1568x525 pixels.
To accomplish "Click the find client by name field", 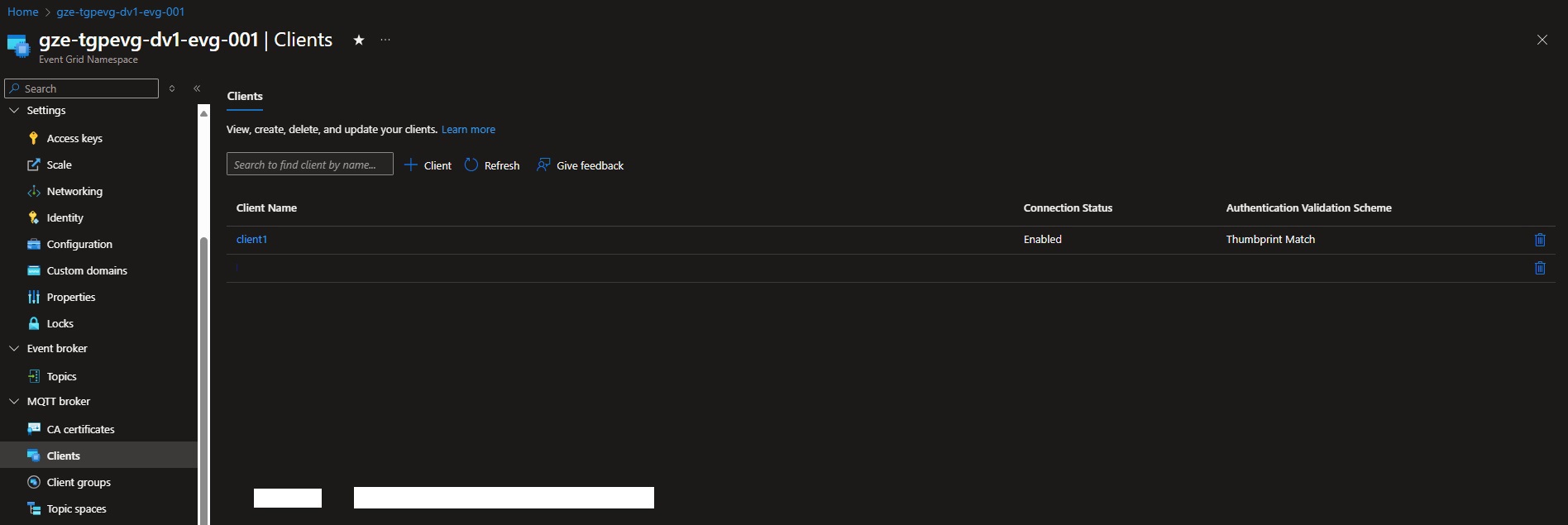I will point(310,165).
